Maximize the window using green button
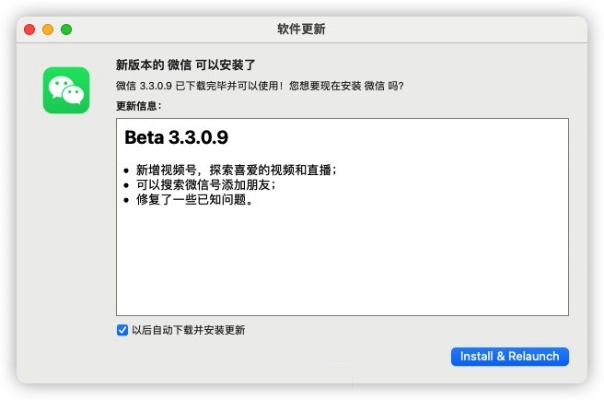This screenshot has width=604, height=400. (68, 29)
